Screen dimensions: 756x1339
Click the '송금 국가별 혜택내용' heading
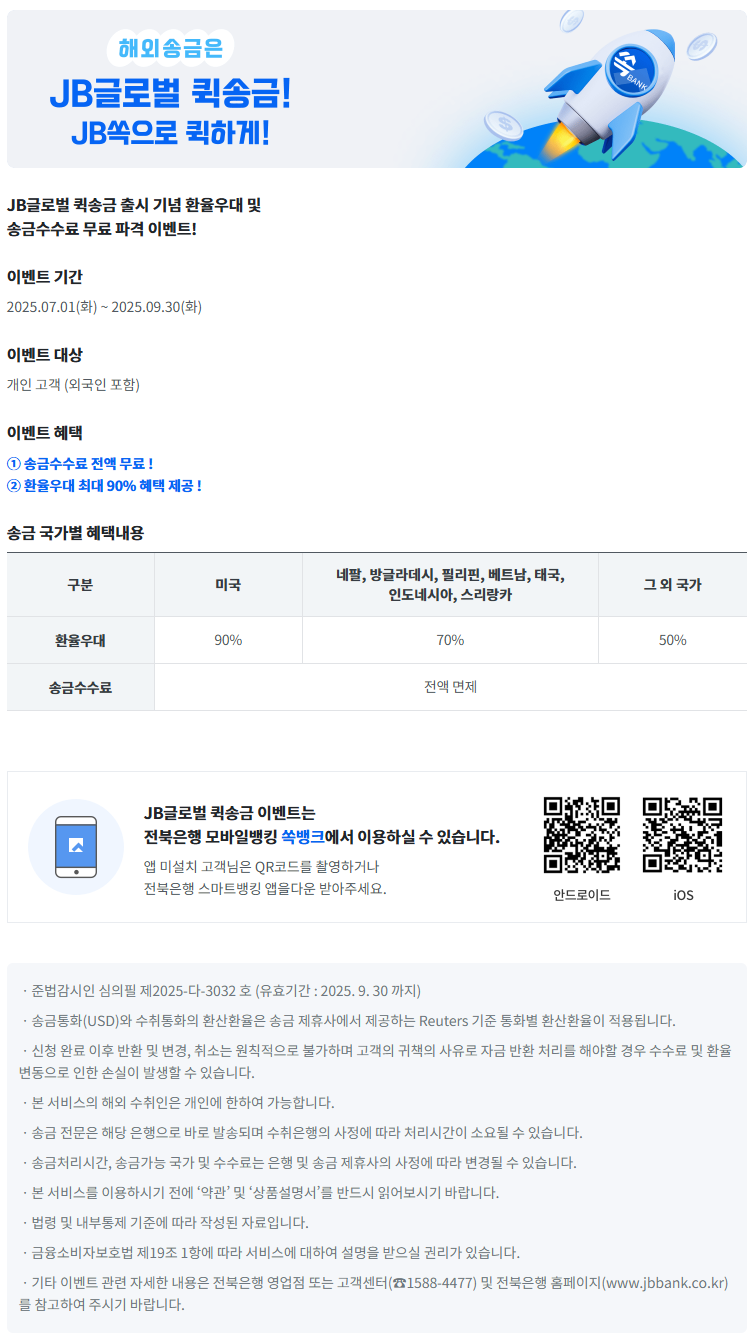[75, 533]
